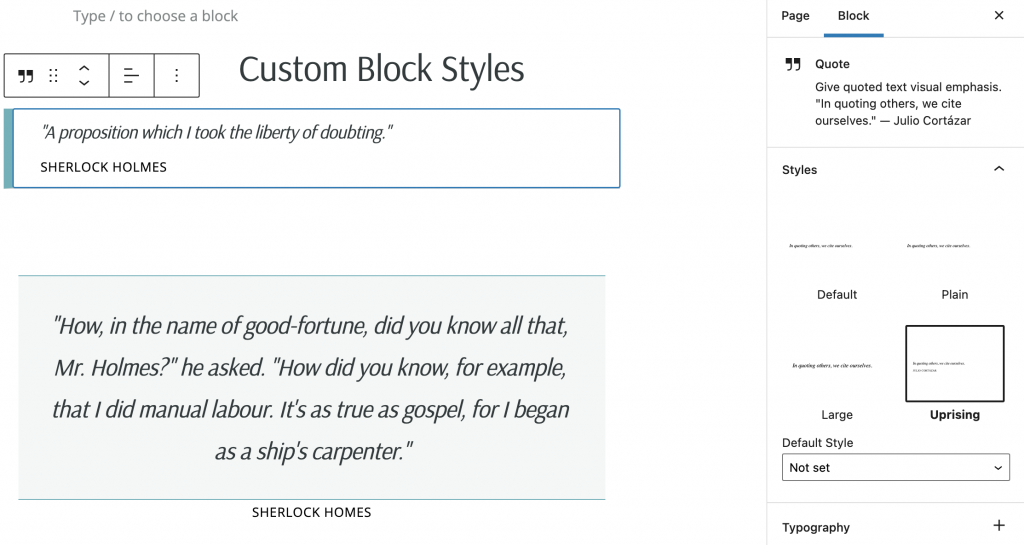Click the Custom Block Styles page title

click(381, 69)
